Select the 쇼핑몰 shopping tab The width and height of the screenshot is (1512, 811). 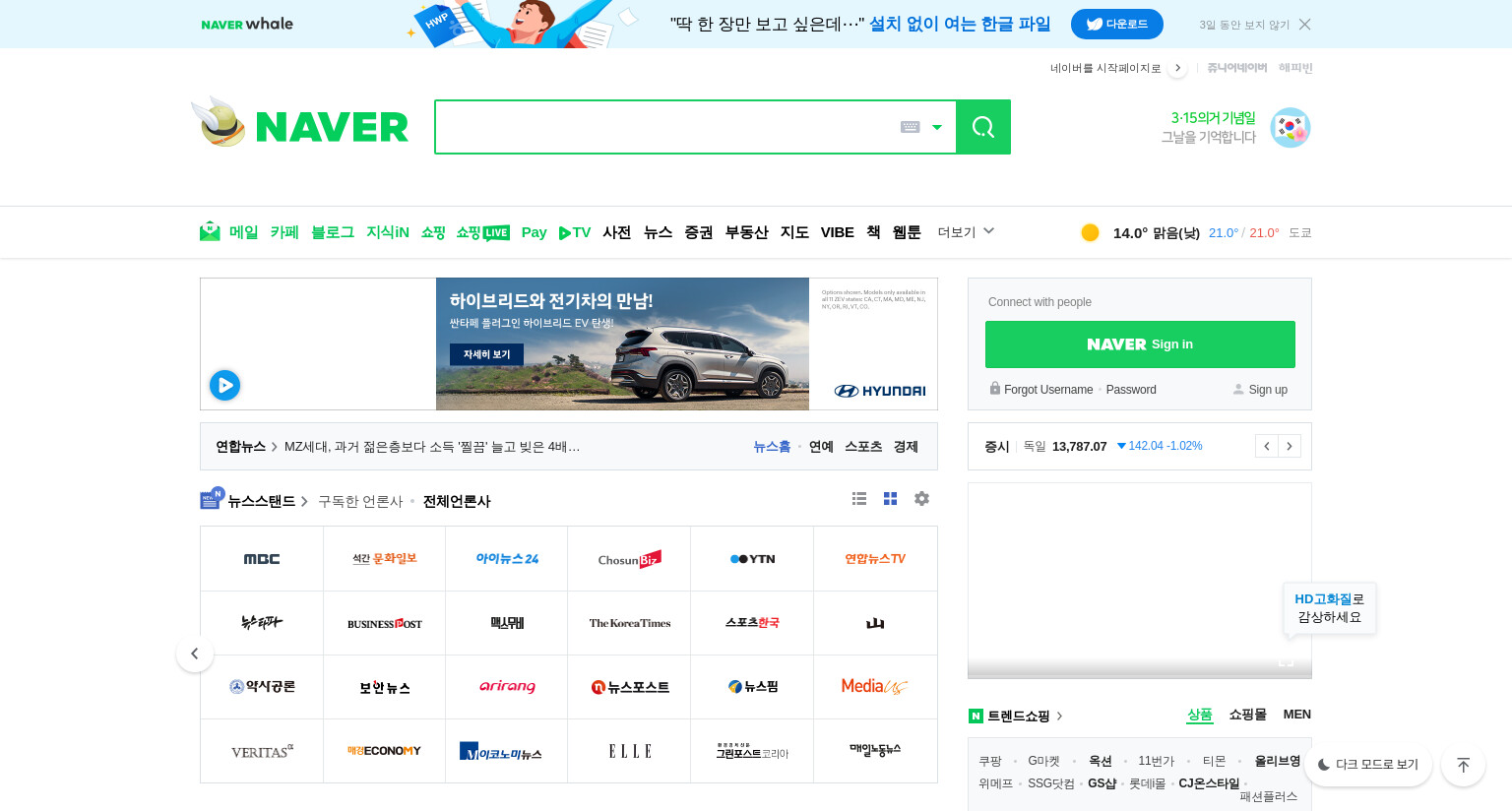[1247, 715]
